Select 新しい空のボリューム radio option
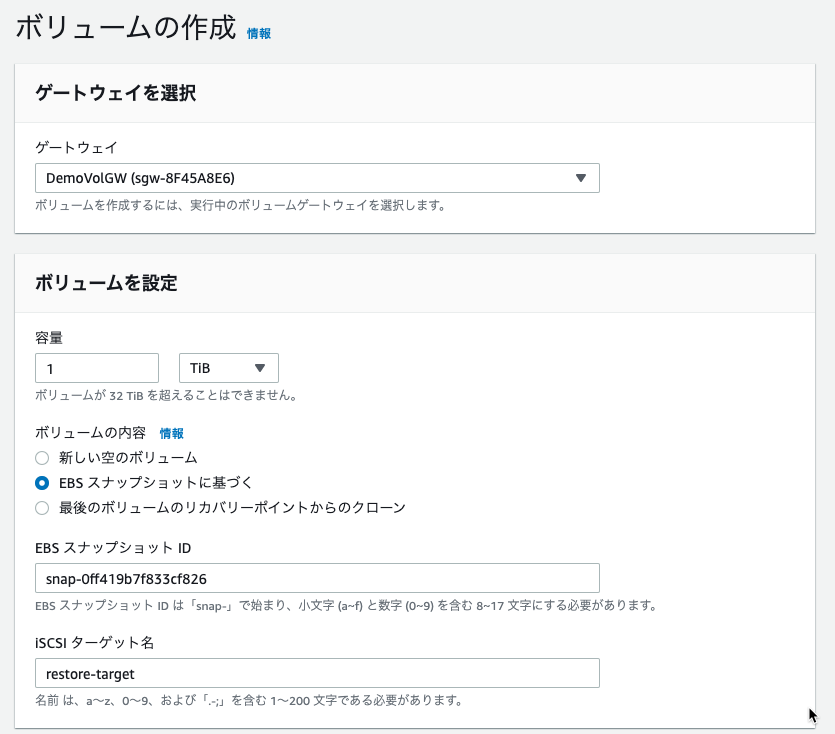Screen dimensions: 835x734 coord(42,458)
